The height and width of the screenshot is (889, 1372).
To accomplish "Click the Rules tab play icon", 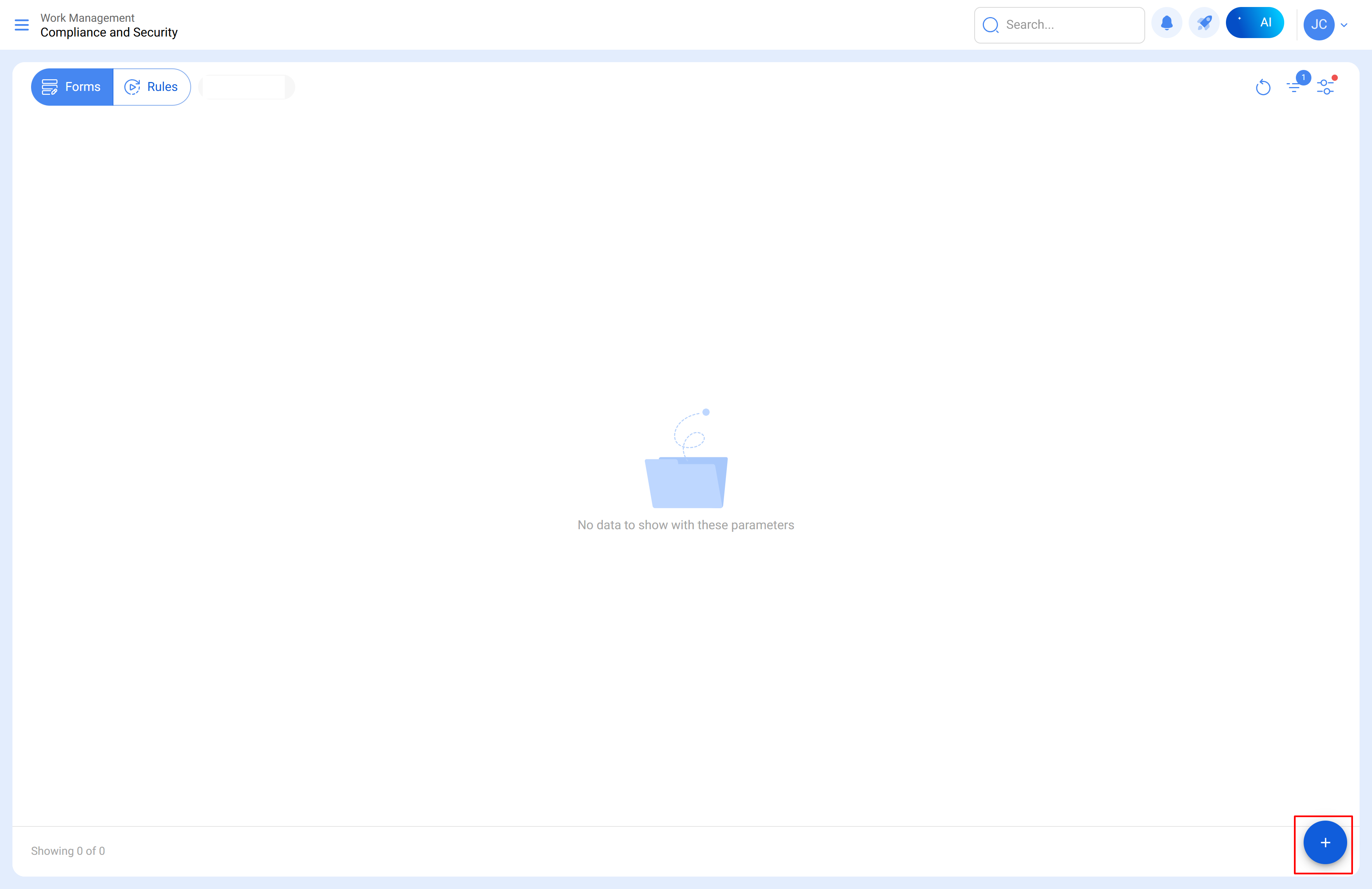I will pyautogui.click(x=132, y=87).
